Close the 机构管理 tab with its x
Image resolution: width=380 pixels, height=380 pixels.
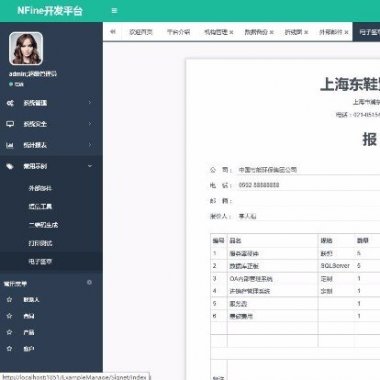(x=231, y=32)
